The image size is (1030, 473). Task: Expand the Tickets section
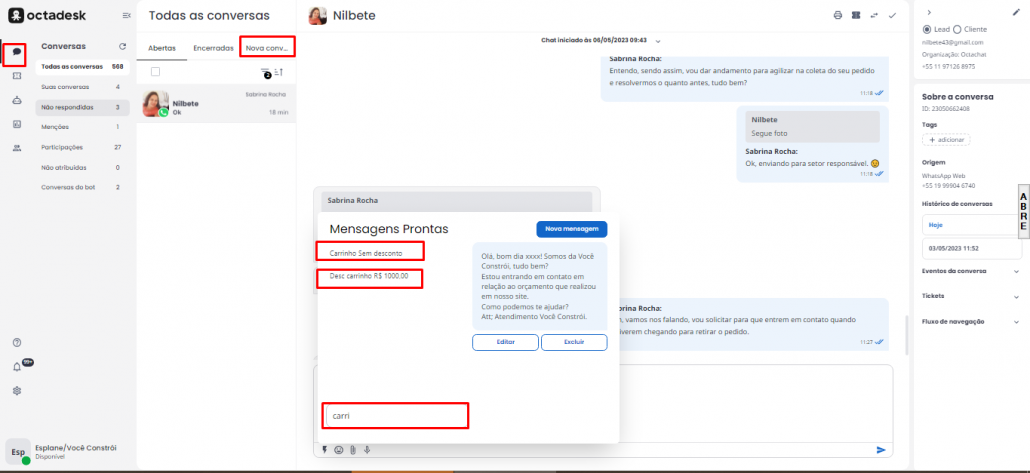(x=1016, y=296)
